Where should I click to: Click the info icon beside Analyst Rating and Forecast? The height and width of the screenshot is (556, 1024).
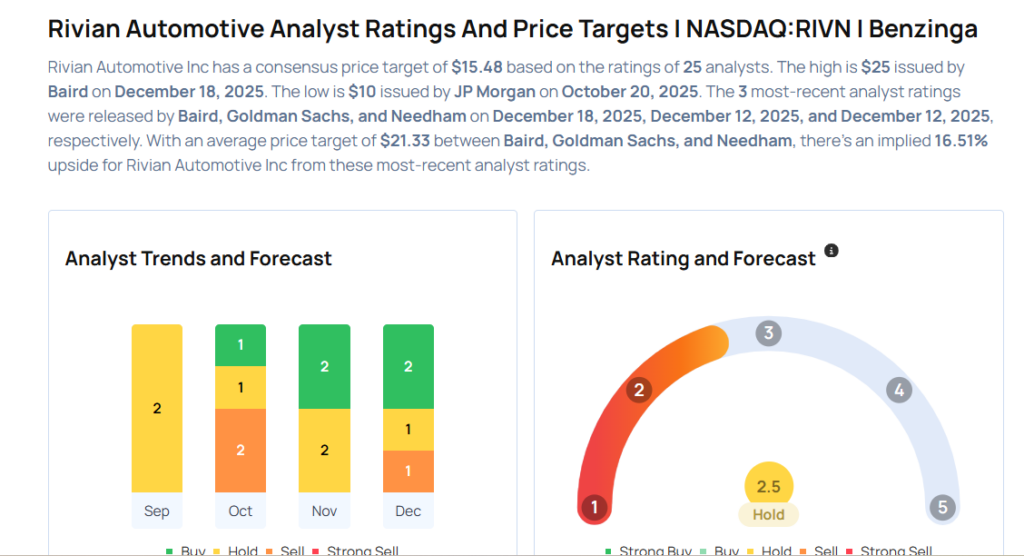(x=831, y=251)
